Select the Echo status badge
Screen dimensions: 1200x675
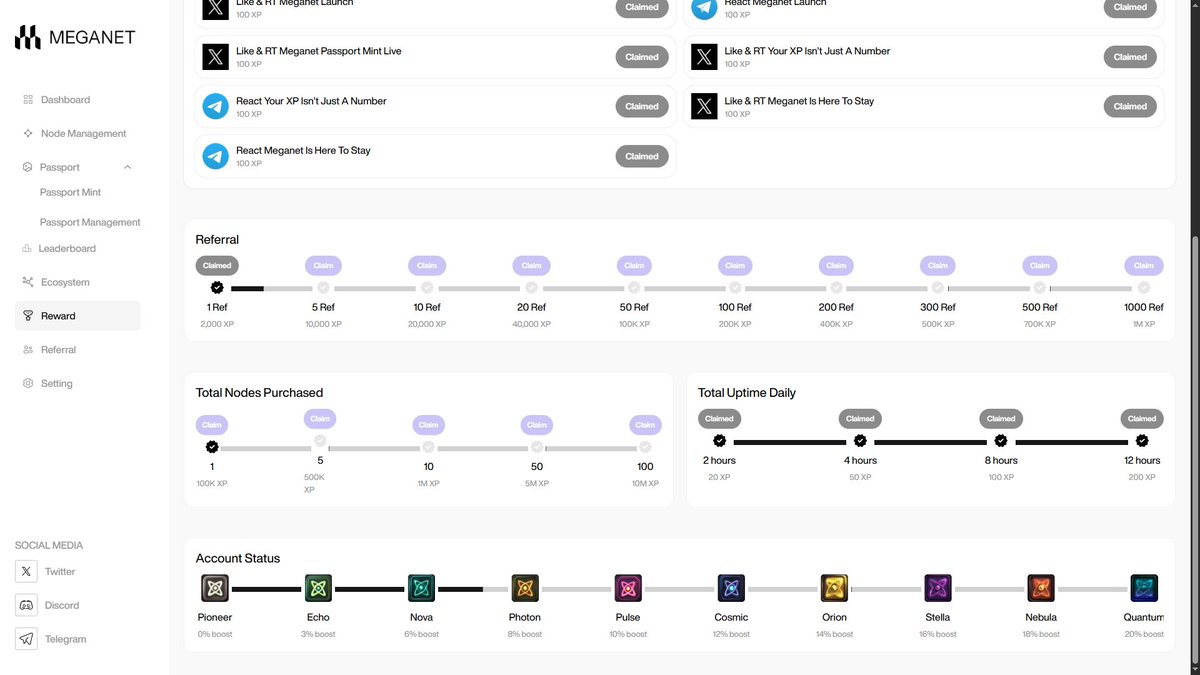click(x=318, y=588)
